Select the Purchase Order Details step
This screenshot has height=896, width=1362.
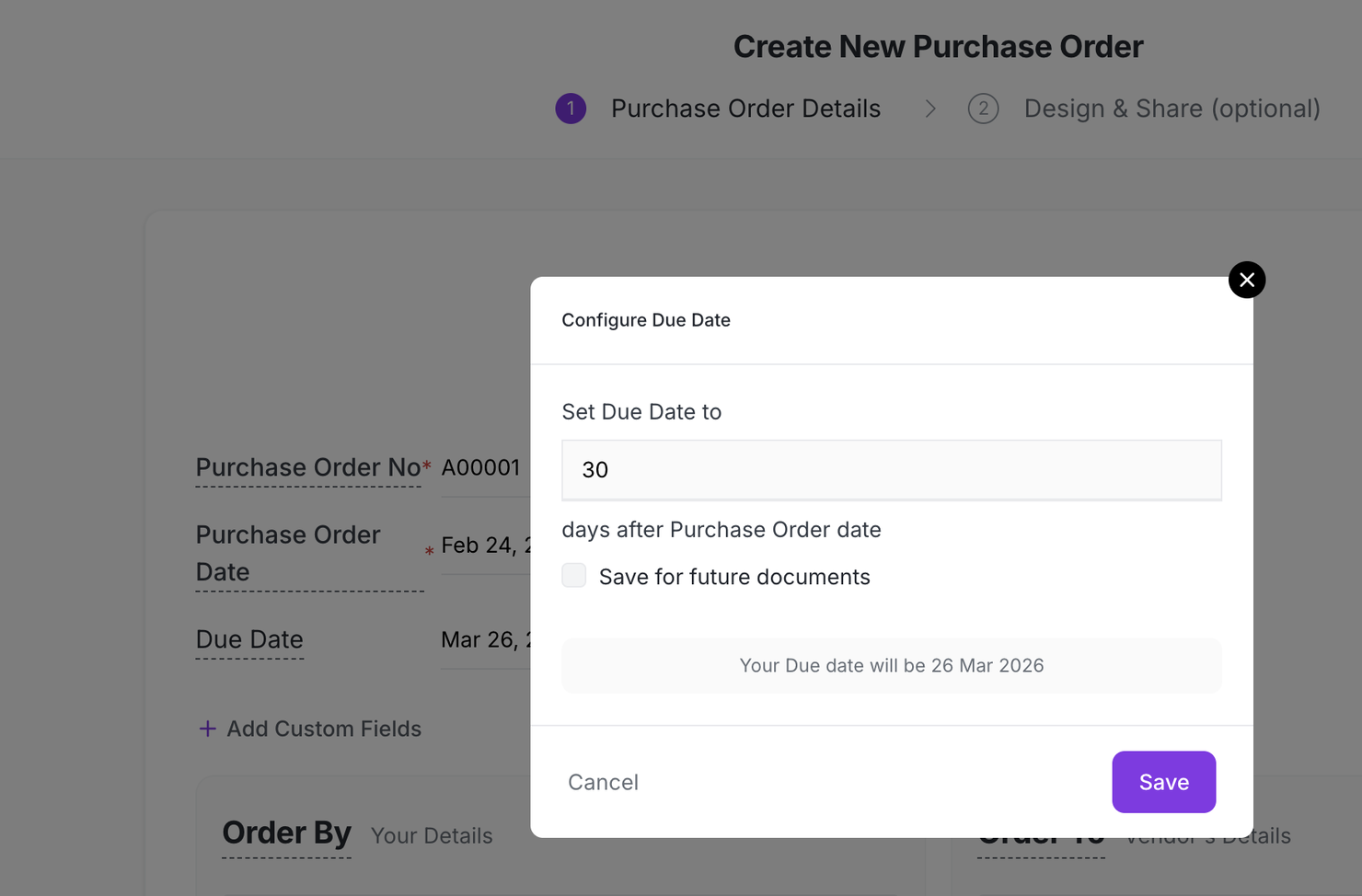click(x=745, y=109)
